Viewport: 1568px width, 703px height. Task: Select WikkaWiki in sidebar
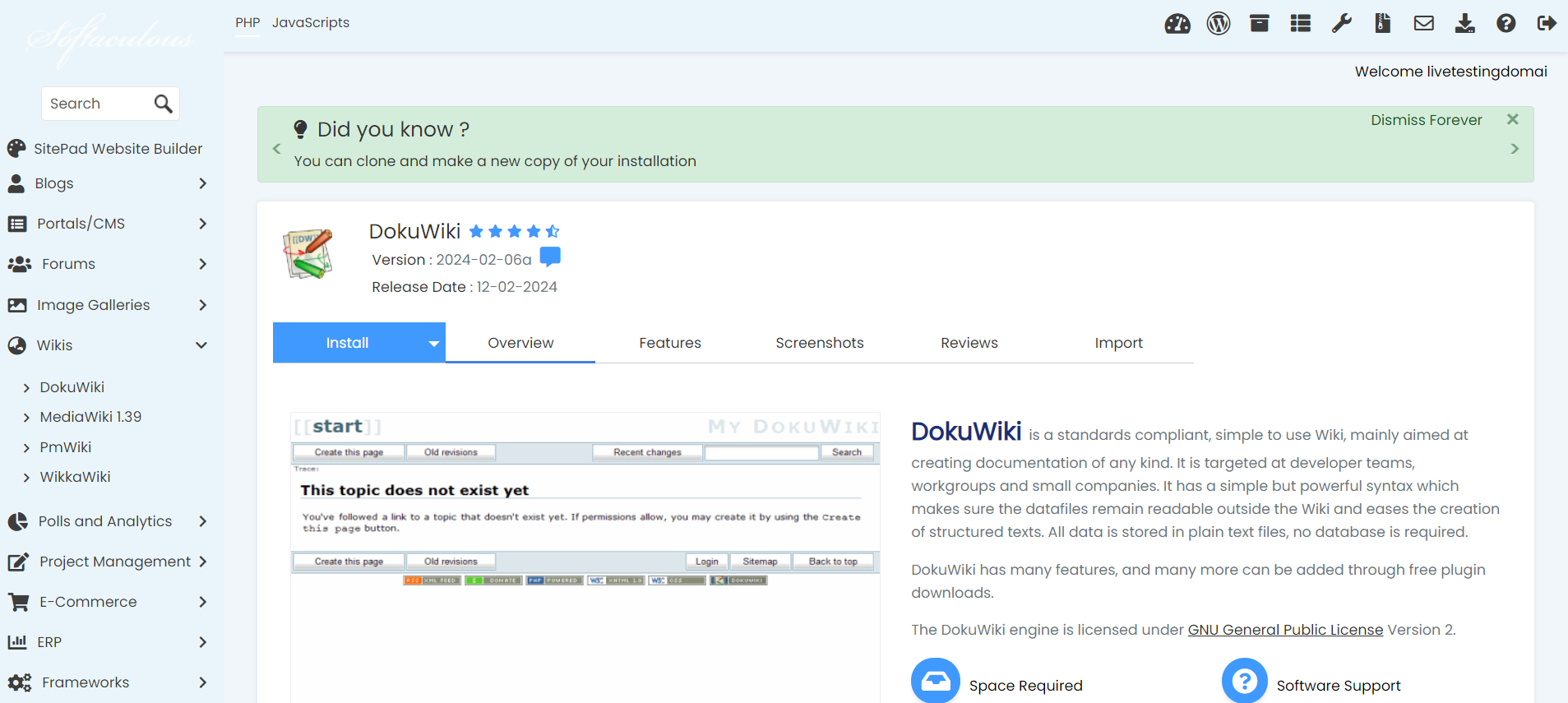[75, 477]
